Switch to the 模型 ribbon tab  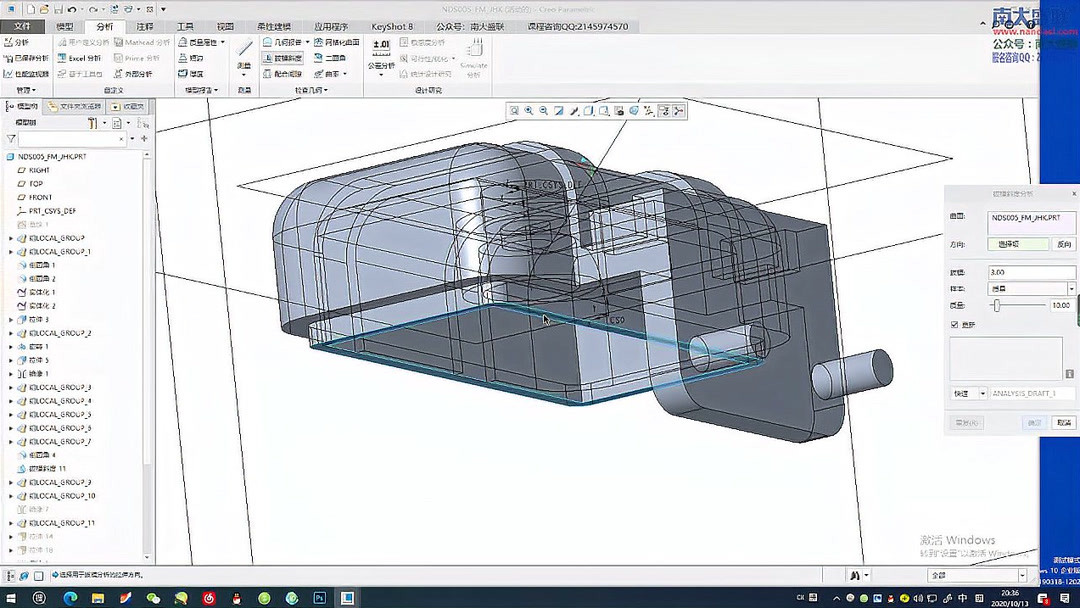(x=65, y=27)
